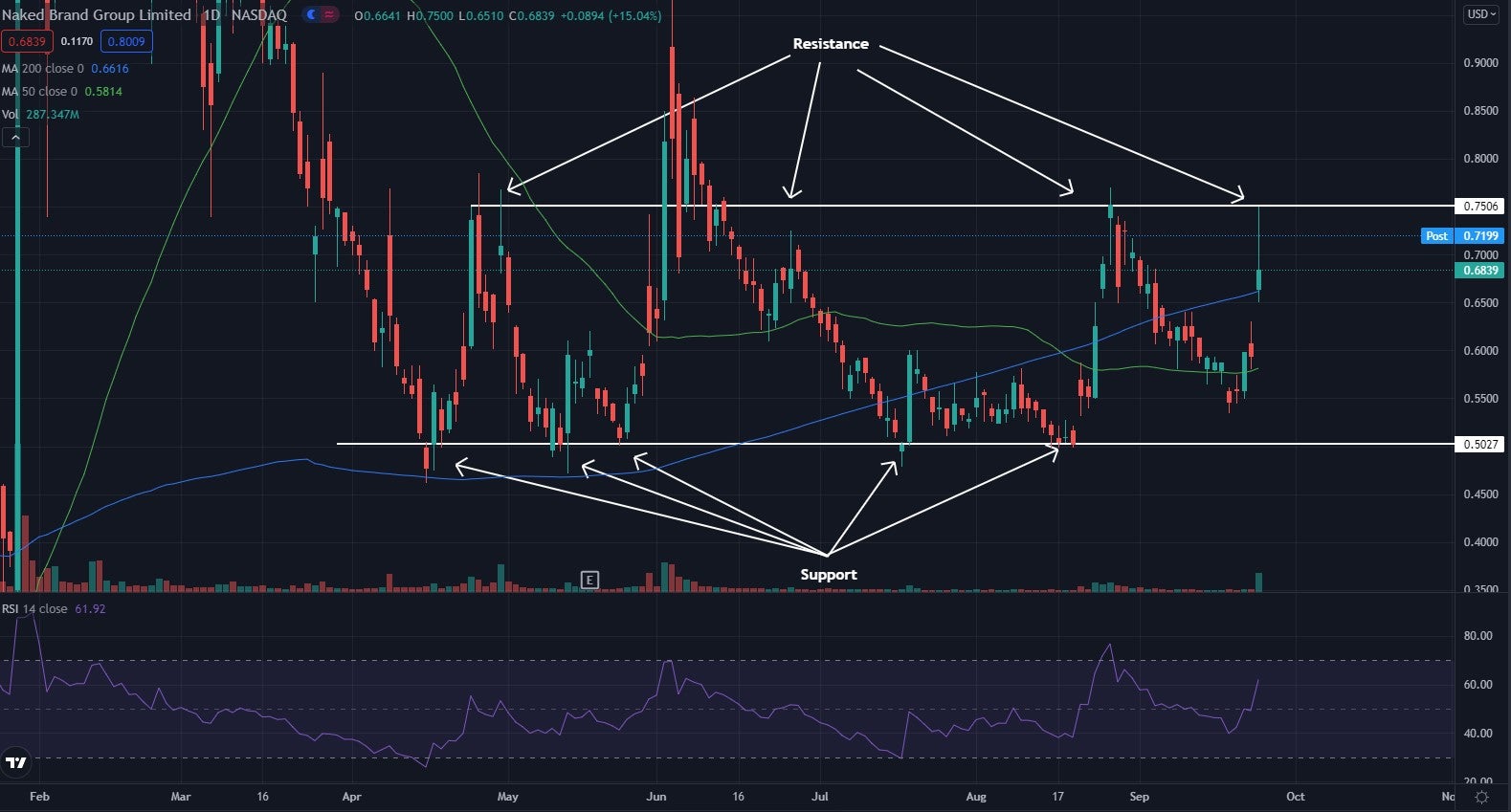This screenshot has height=812, width=1511.
Task: Open the USD currency dropdown
Action: coord(1482,14)
